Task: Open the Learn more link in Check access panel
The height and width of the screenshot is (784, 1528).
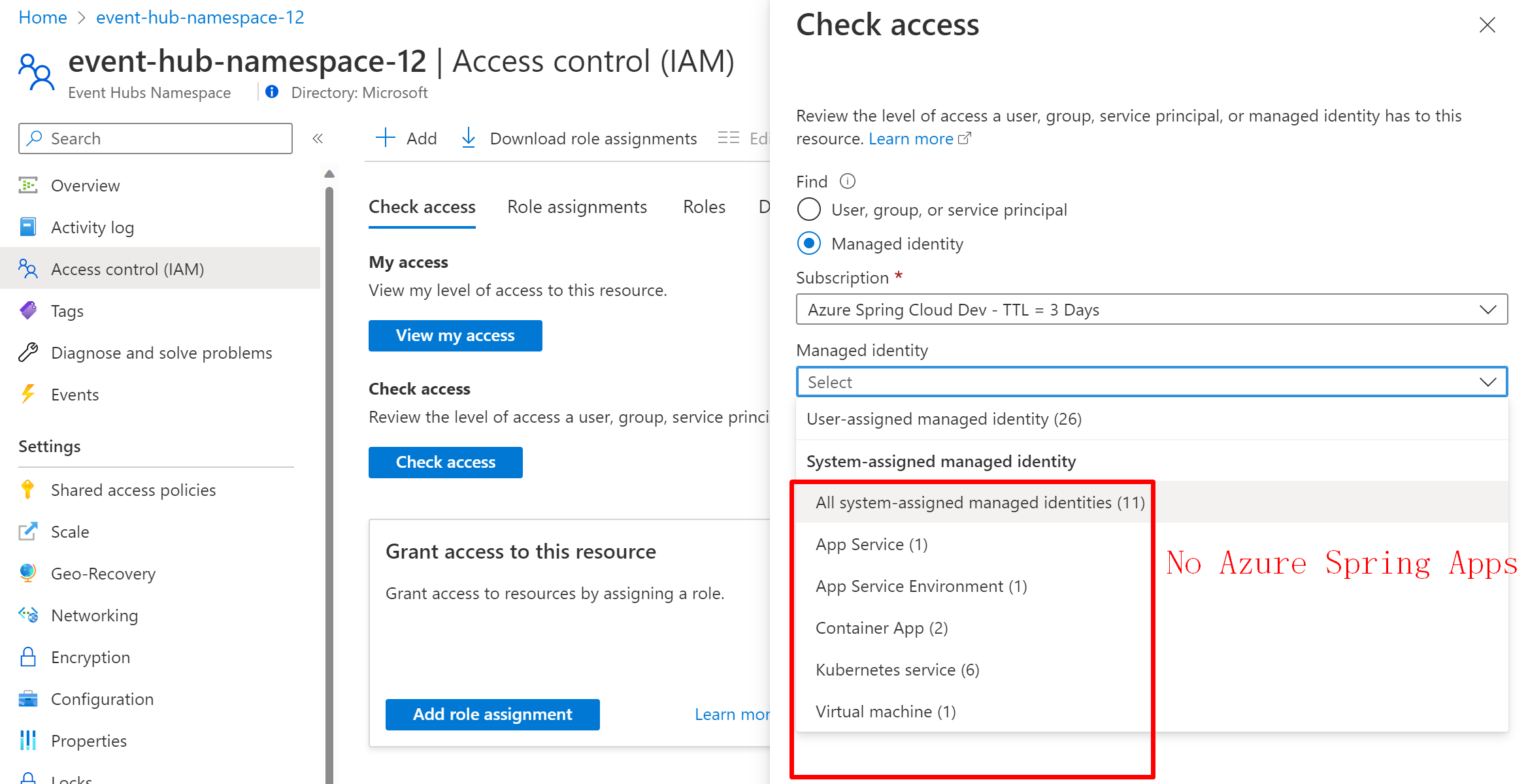Action: click(x=911, y=139)
